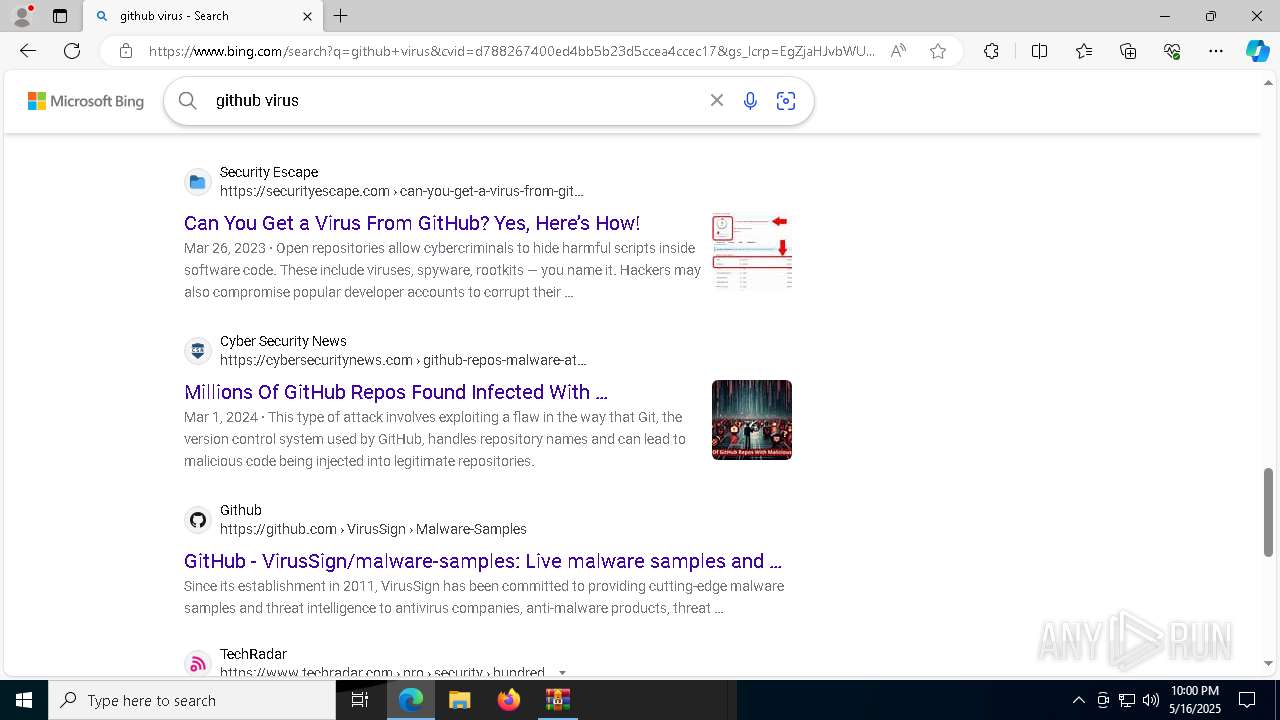The width and height of the screenshot is (1280, 720).
Task: Open the Extensions puzzle icon
Action: pyautogui.click(x=991, y=51)
